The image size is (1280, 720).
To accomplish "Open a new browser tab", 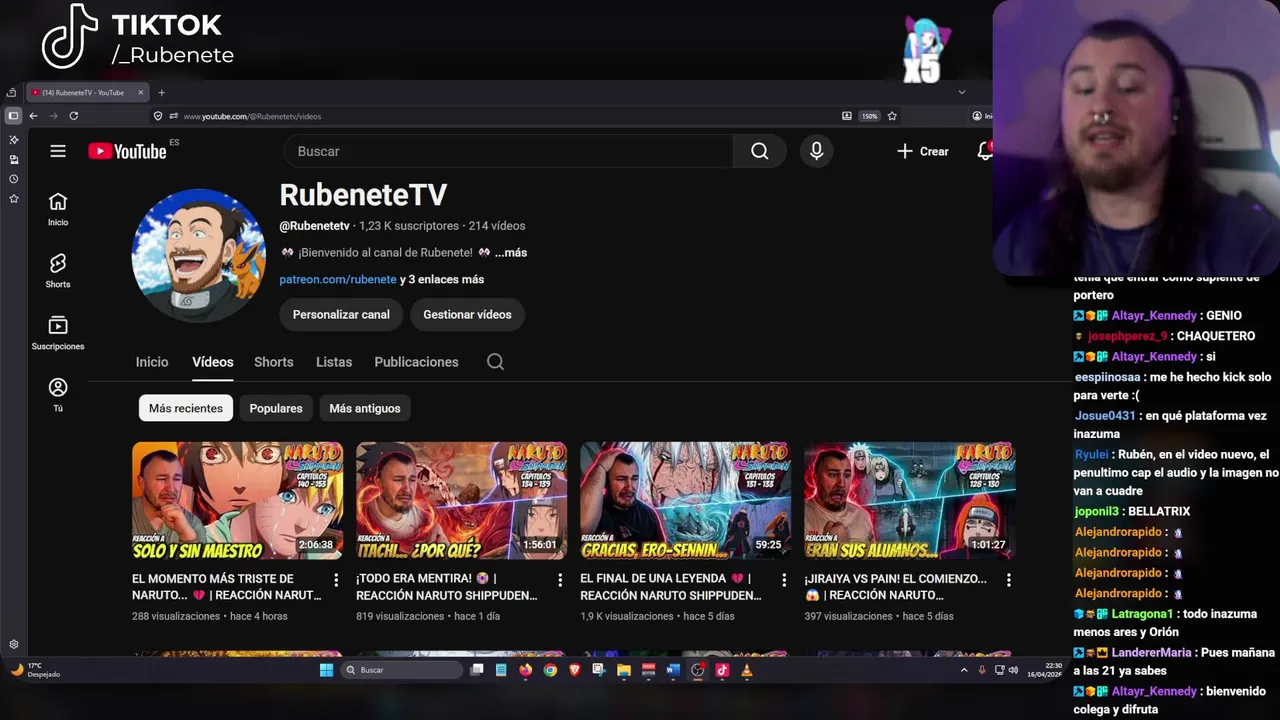I will point(161,93).
